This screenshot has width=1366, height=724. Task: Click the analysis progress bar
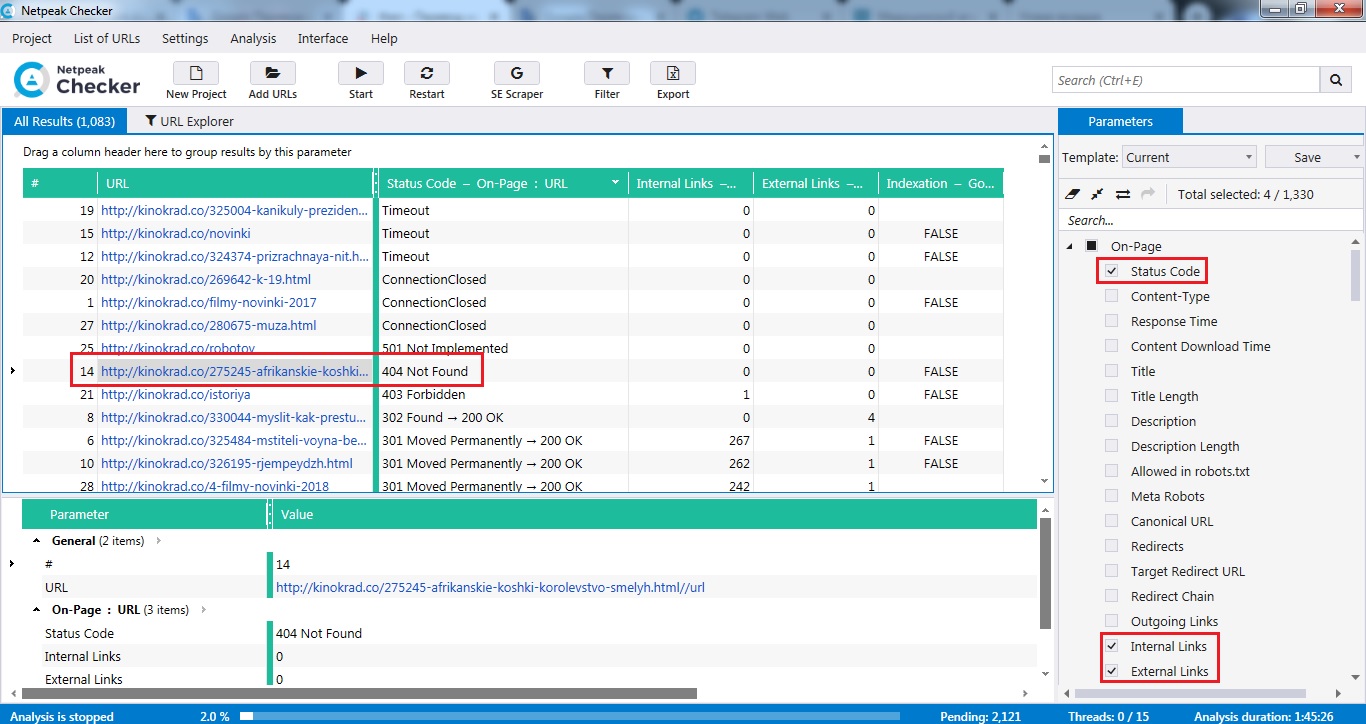tap(570, 716)
